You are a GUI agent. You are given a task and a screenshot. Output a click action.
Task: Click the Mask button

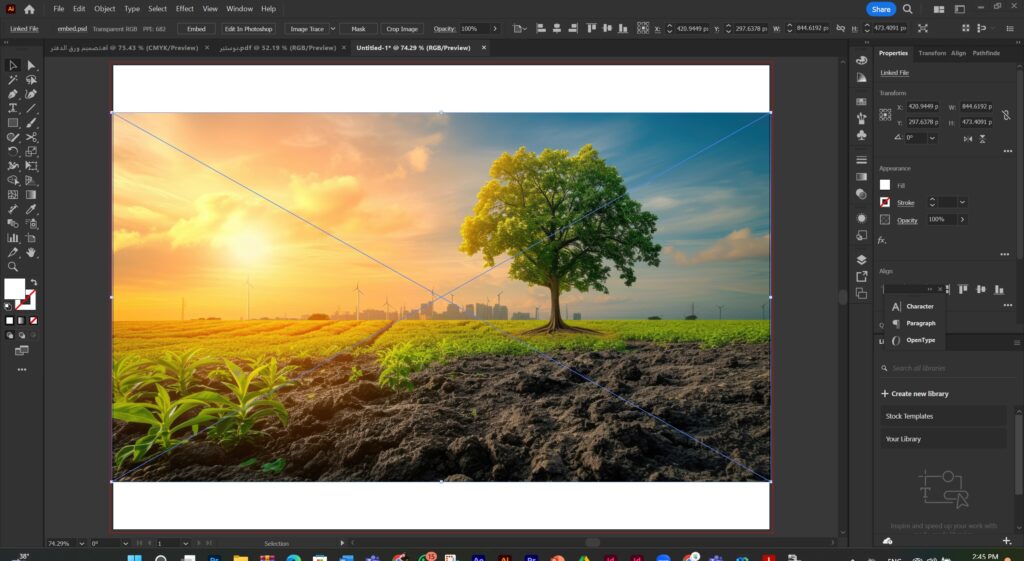point(359,29)
